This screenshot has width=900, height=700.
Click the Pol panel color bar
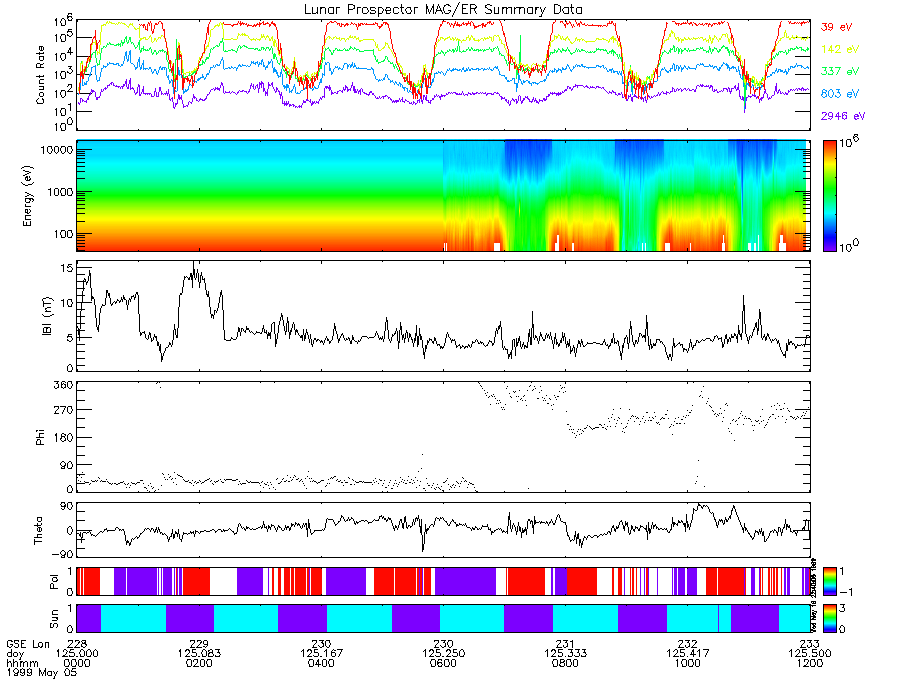click(x=829, y=581)
